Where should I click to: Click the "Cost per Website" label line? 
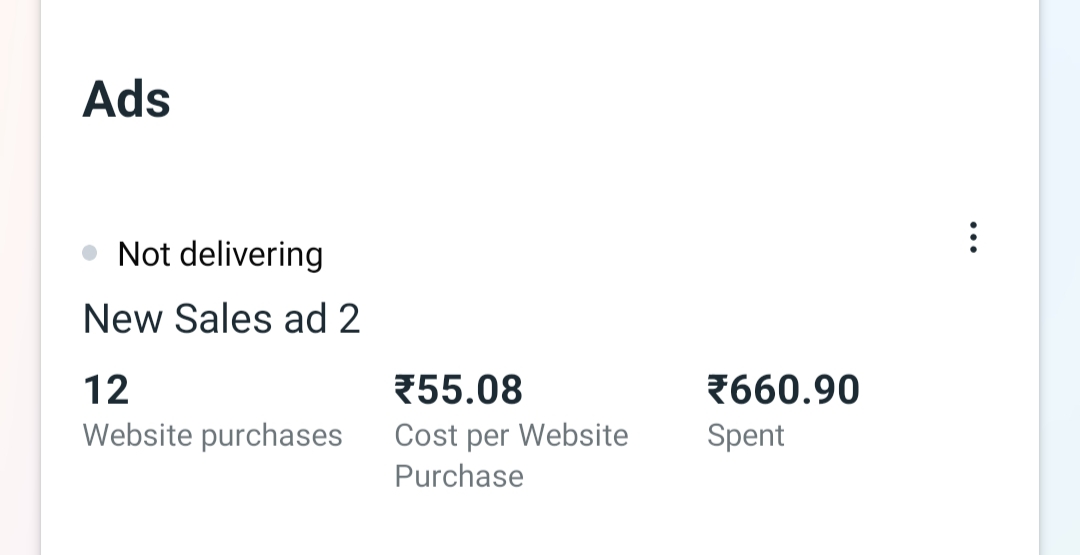[511, 436]
